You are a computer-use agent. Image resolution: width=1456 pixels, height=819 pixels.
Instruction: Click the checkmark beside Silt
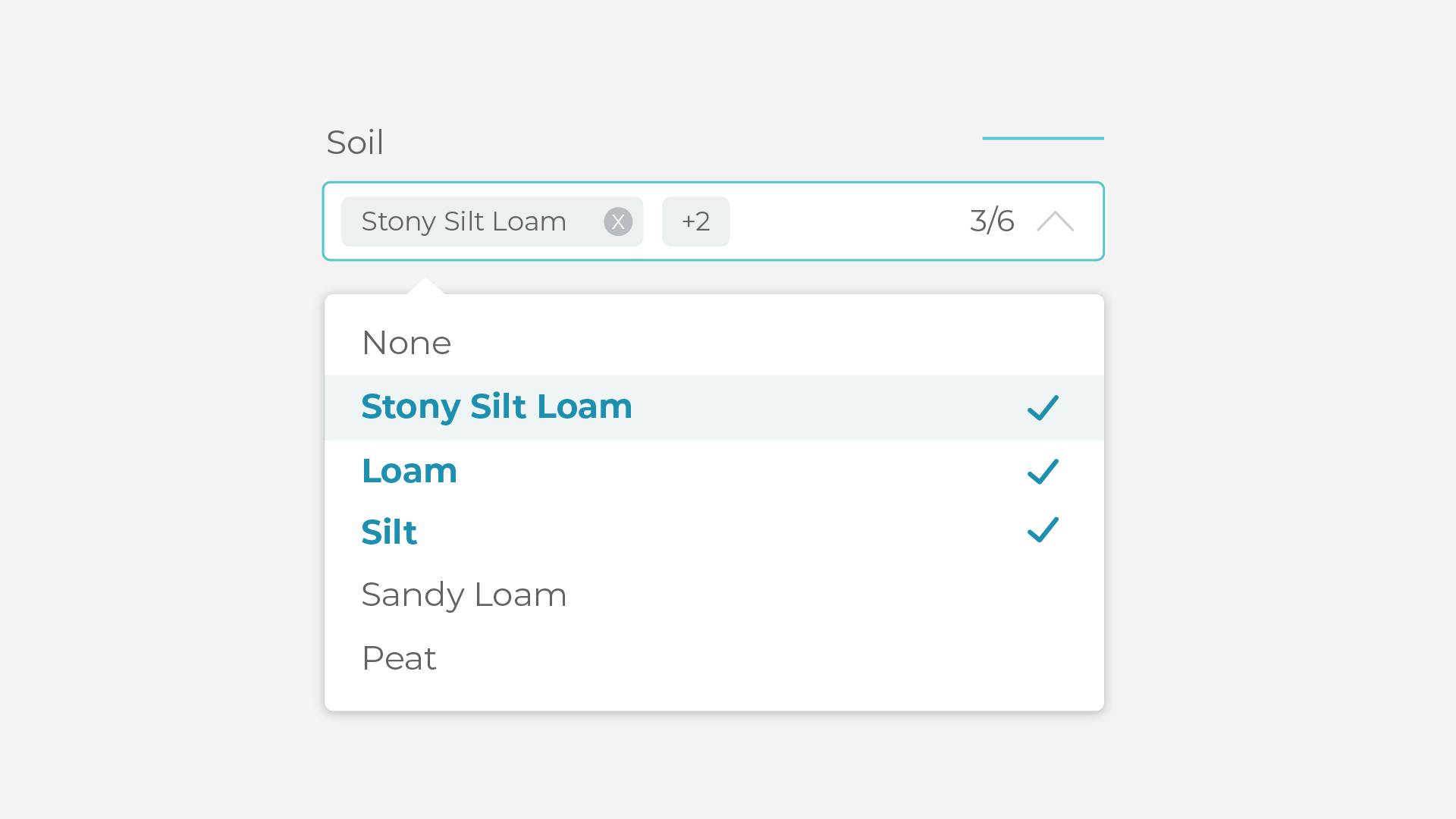point(1043,529)
